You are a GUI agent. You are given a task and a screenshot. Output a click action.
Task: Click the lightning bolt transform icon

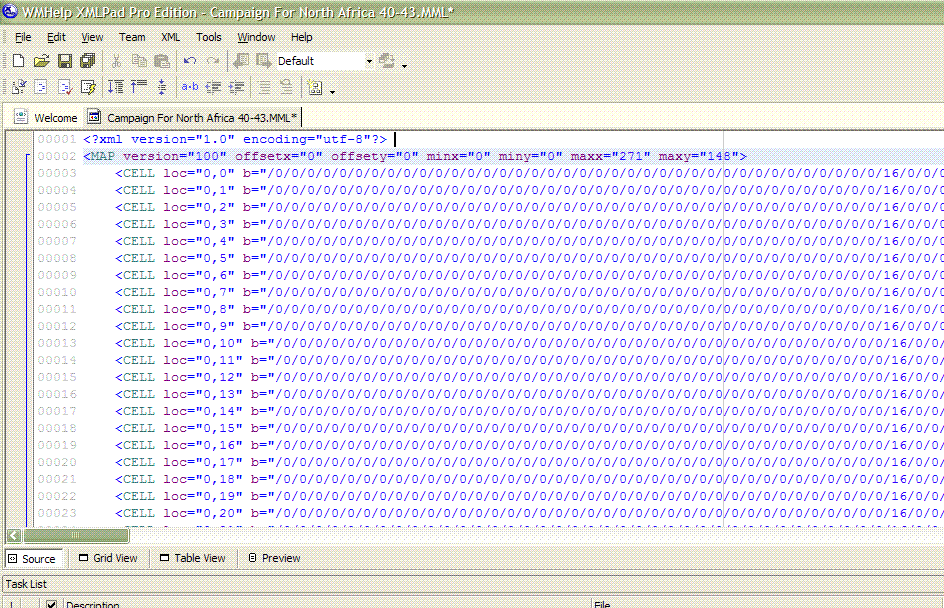88,87
